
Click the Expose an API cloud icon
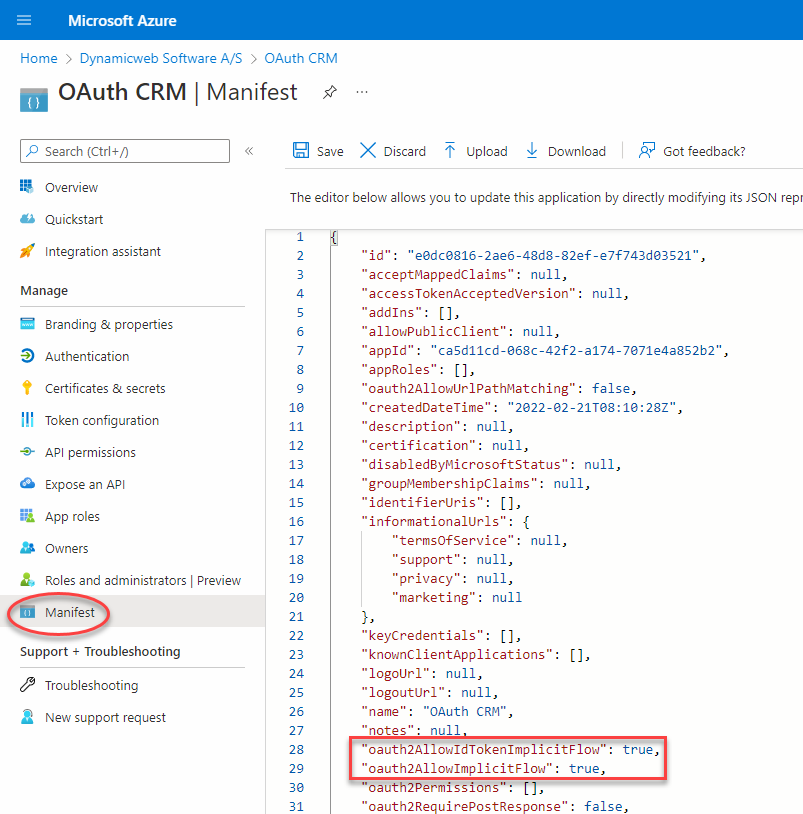[x=28, y=484]
